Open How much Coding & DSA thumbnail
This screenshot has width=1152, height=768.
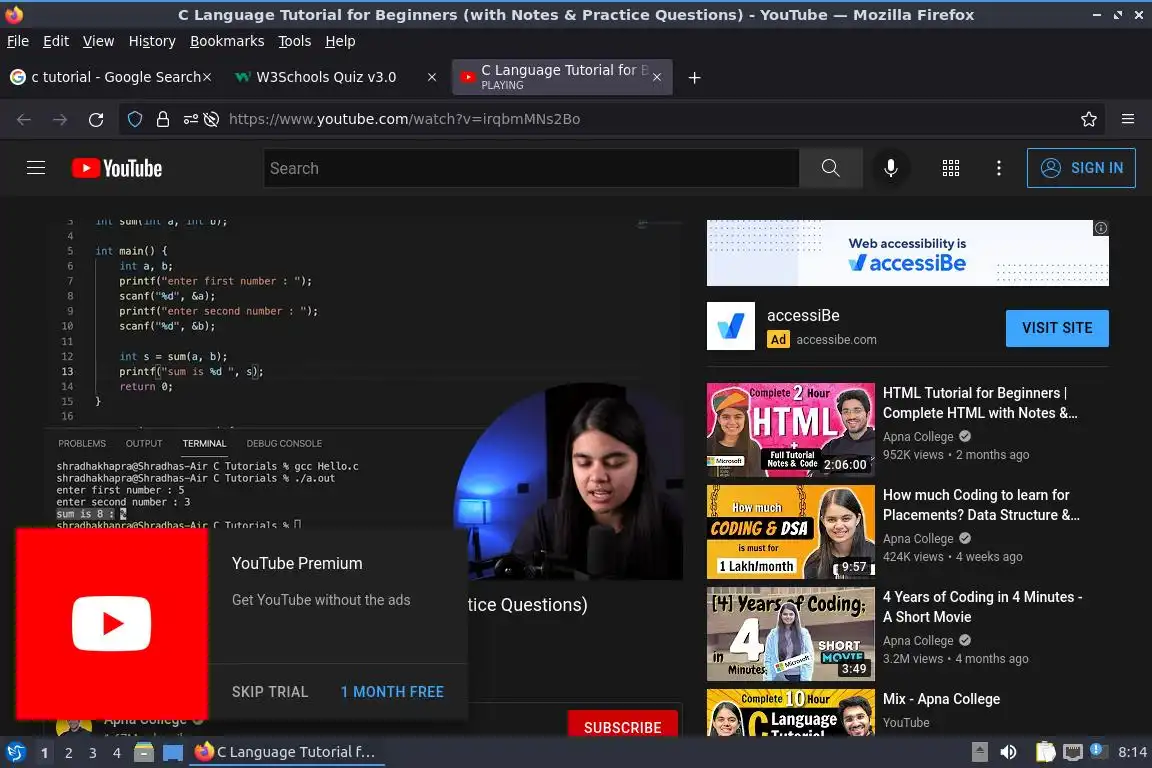tap(791, 531)
